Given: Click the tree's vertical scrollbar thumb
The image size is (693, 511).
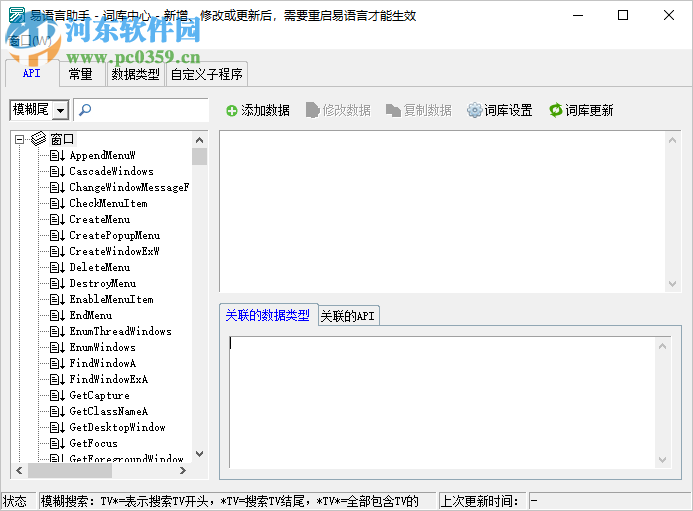Looking at the screenshot, I should pyautogui.click(x=199, y=156).
